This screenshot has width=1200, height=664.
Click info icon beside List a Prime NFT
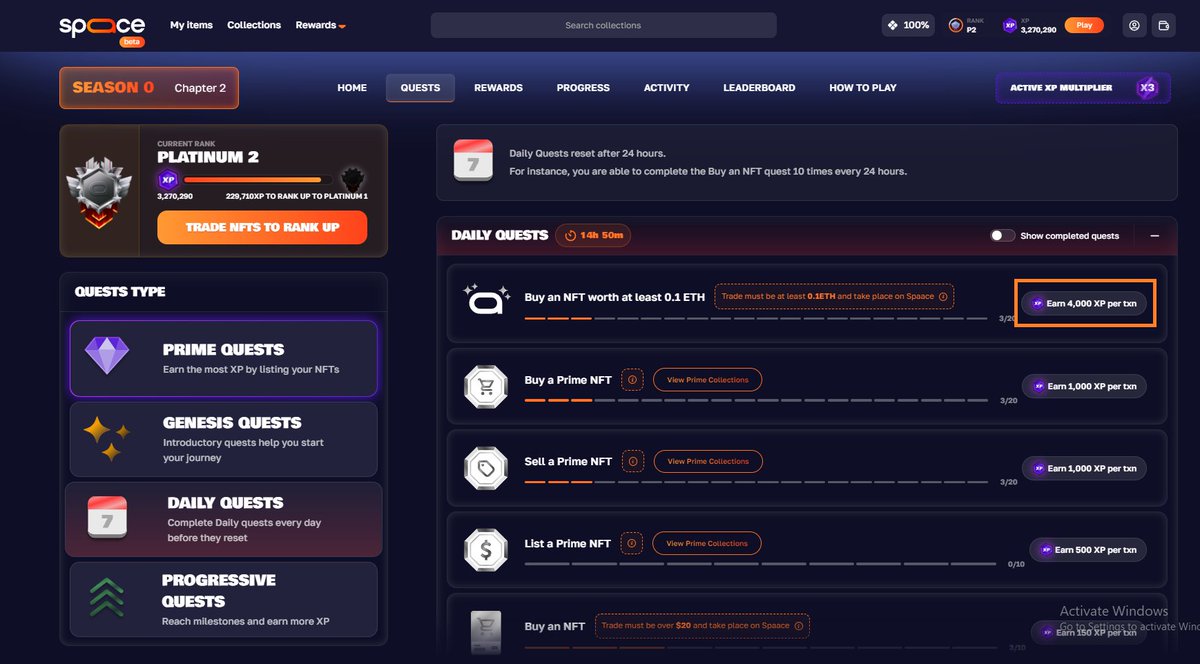pos(632,543)
